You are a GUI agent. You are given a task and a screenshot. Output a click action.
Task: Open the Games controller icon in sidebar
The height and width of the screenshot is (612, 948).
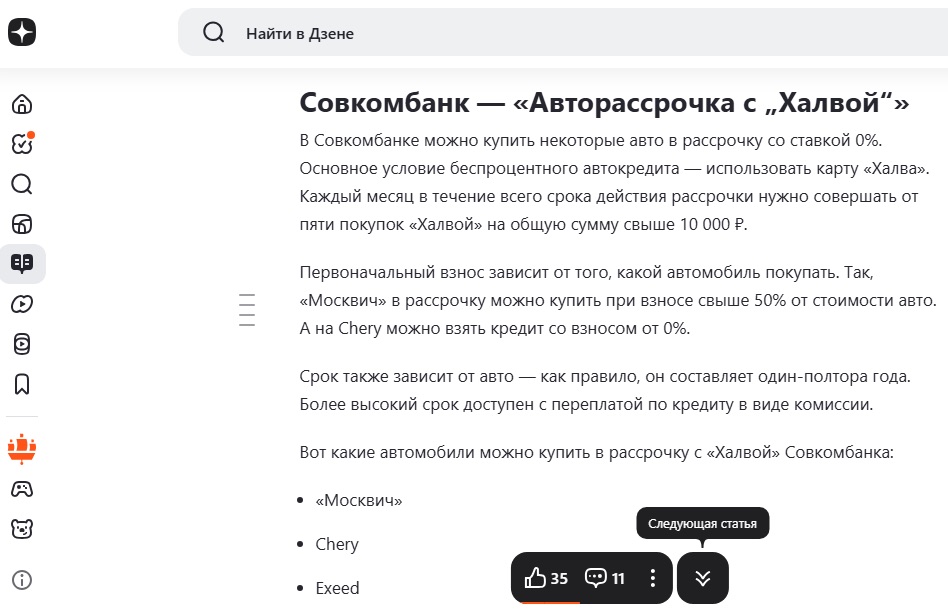click(x=22, y=489)
